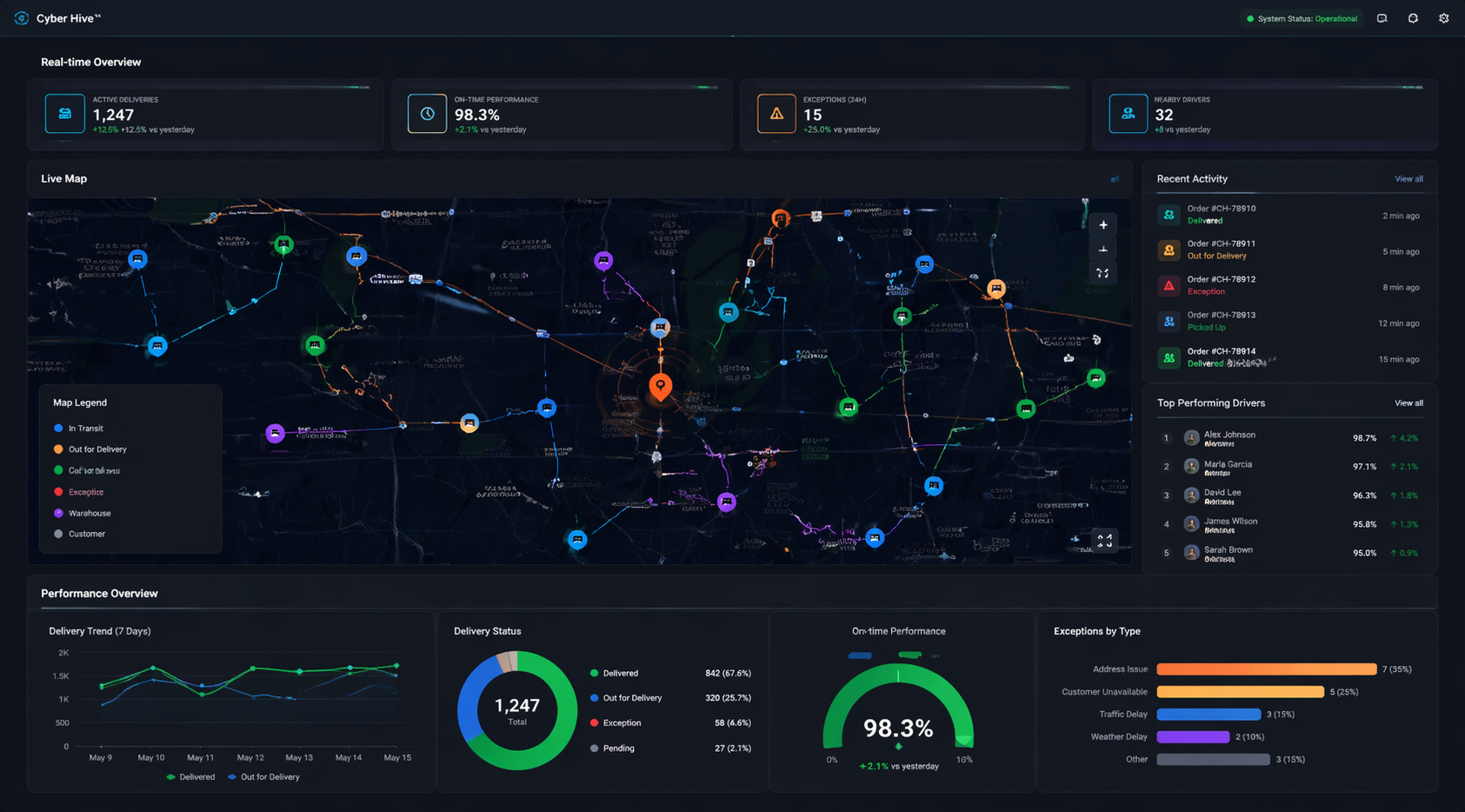Click the Active Deliveries card icon

(x=65, y=114)
